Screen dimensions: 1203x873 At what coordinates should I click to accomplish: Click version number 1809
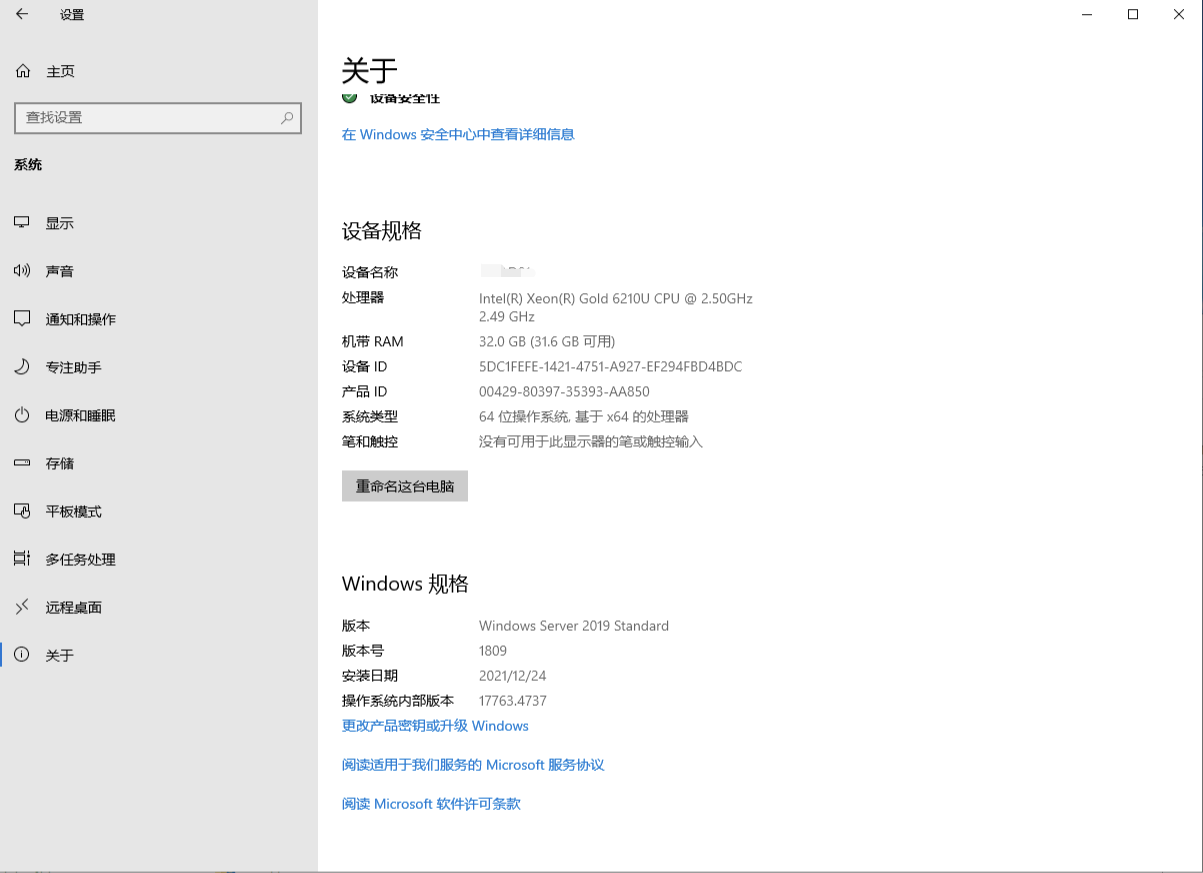tap(493, 651)
